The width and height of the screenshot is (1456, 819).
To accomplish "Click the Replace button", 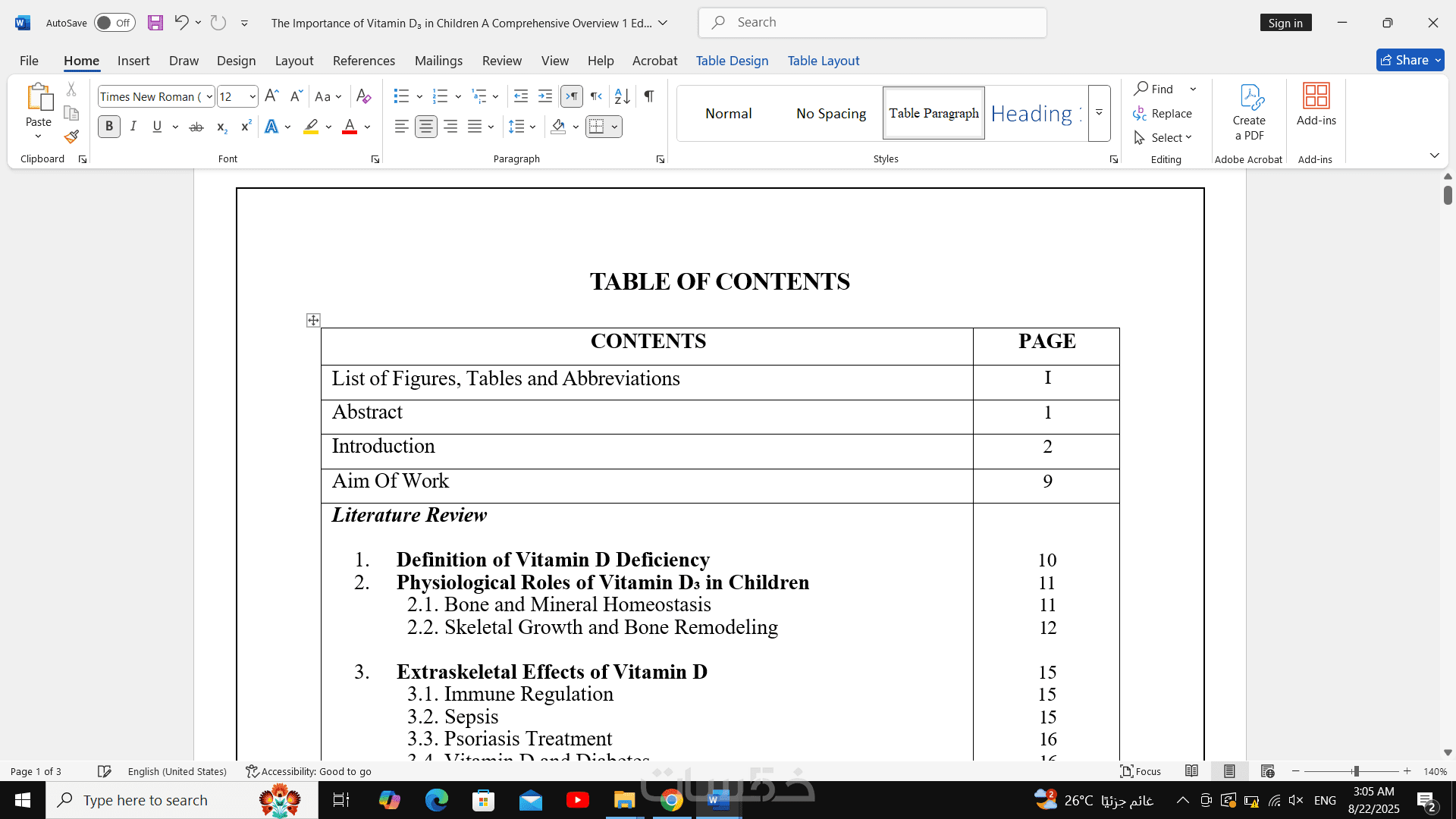I will click(x=1163, y=113).
